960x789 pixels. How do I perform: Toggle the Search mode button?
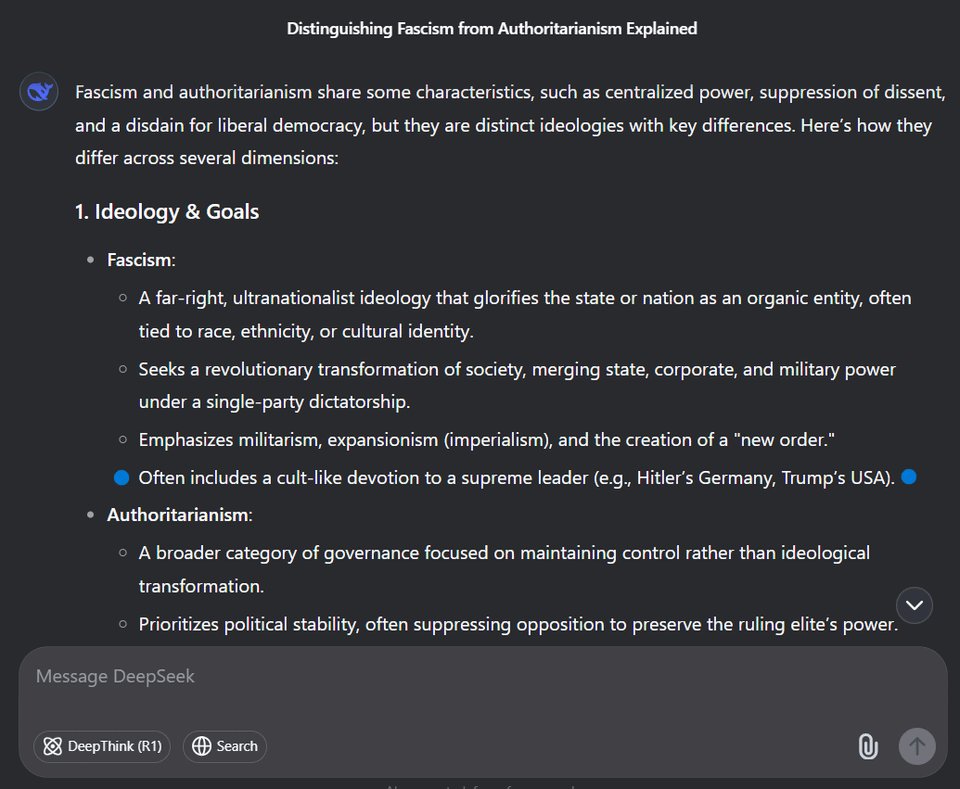click(225, 746)
